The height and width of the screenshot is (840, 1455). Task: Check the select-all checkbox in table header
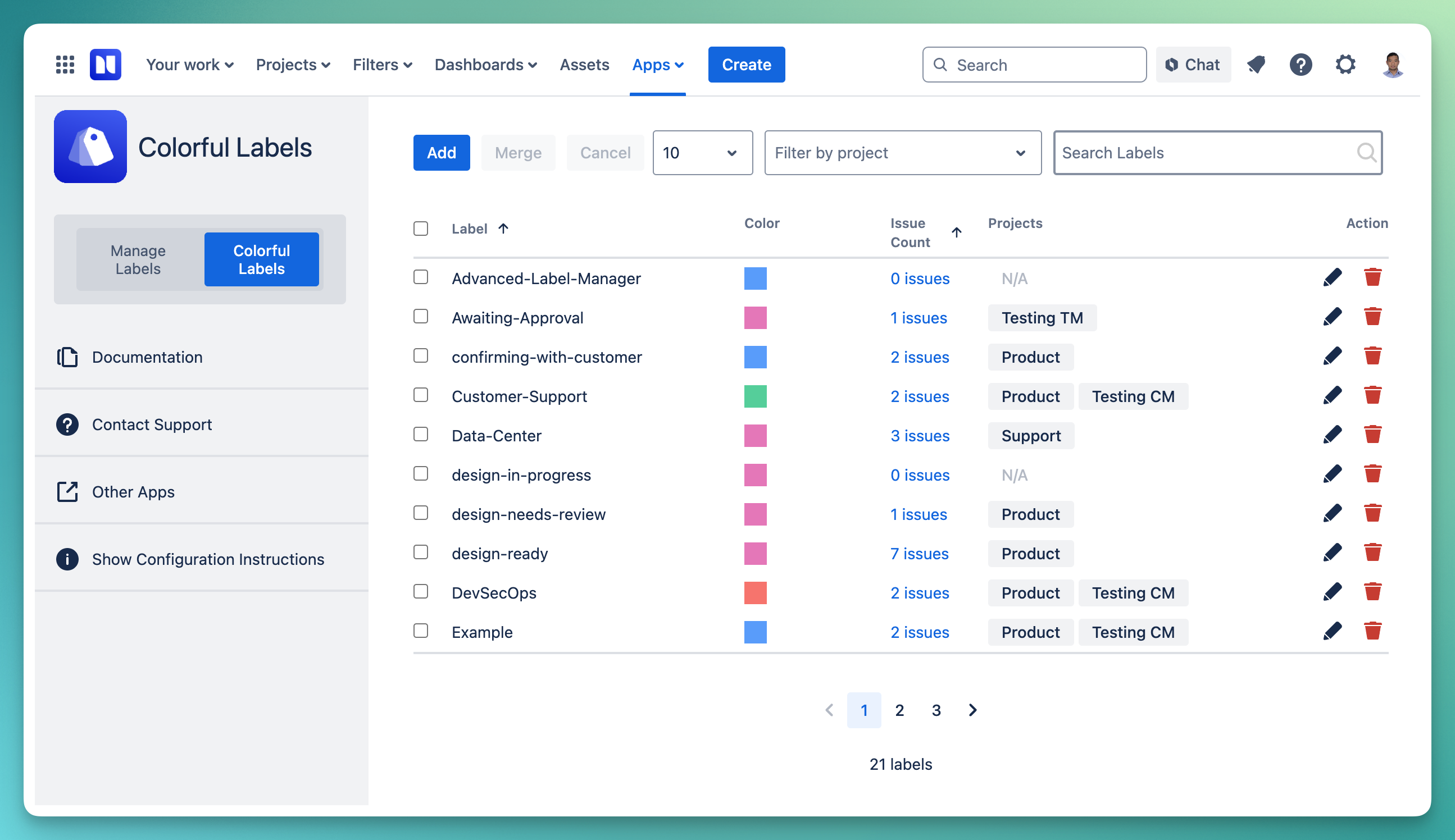click(x=420, y=229)
